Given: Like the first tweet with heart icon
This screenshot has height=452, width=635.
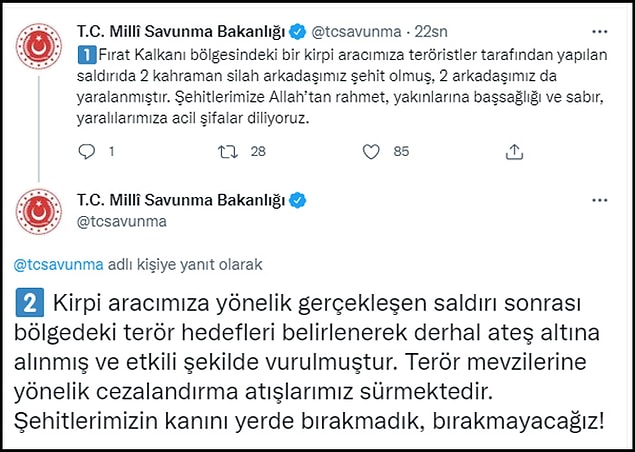Looking at the screenshot, I should tap(371, 152).
